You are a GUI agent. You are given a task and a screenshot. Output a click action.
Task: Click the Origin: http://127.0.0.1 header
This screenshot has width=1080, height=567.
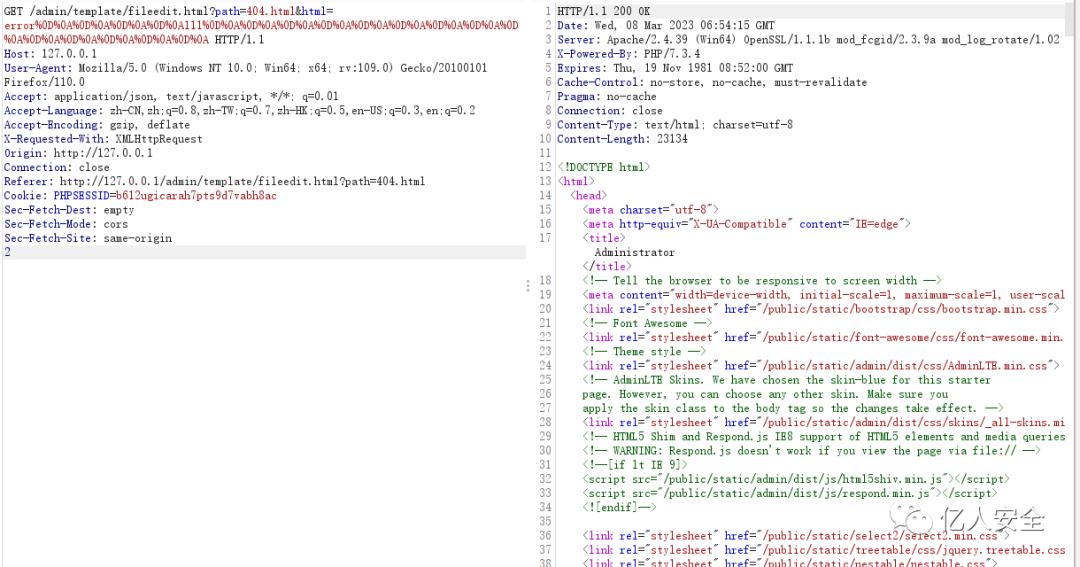(79, 153)
